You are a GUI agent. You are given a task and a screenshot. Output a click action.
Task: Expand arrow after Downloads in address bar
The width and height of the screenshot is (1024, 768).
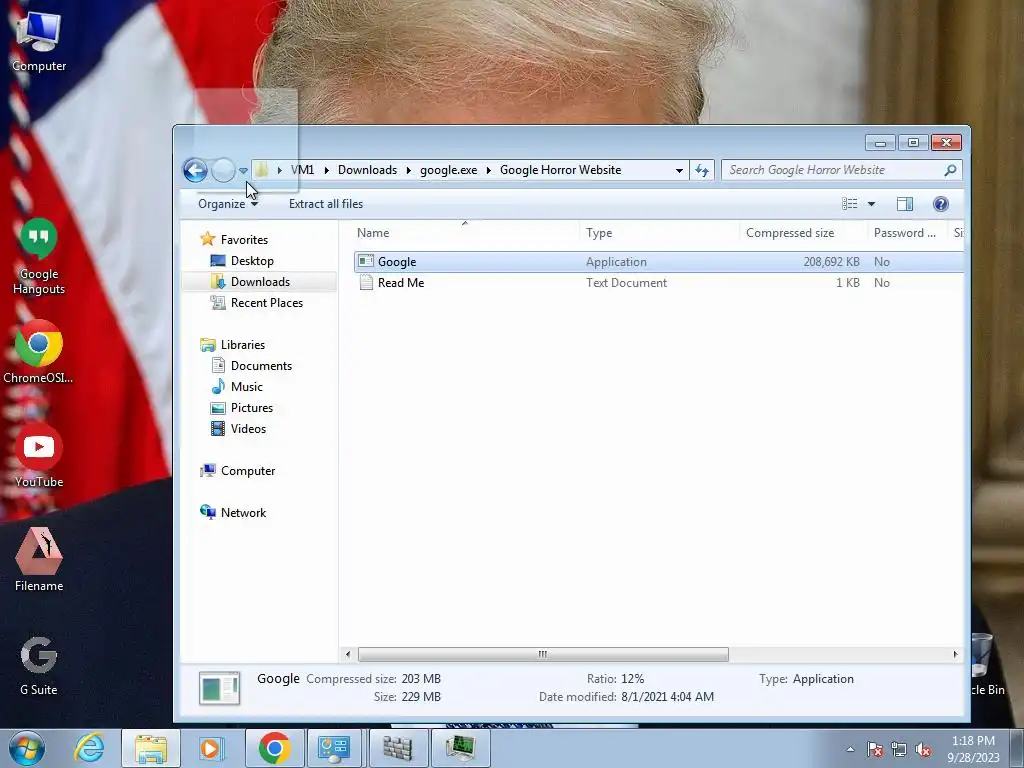tap(409, 170)
